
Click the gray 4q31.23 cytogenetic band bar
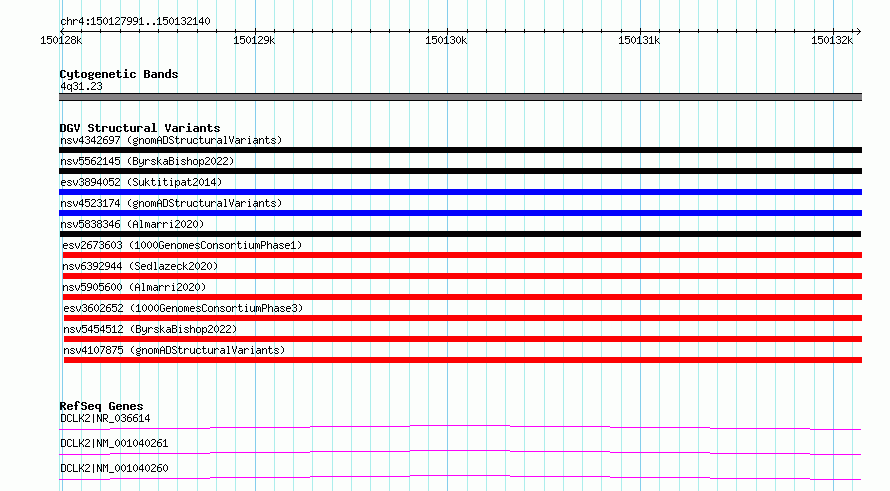(460, 97)
